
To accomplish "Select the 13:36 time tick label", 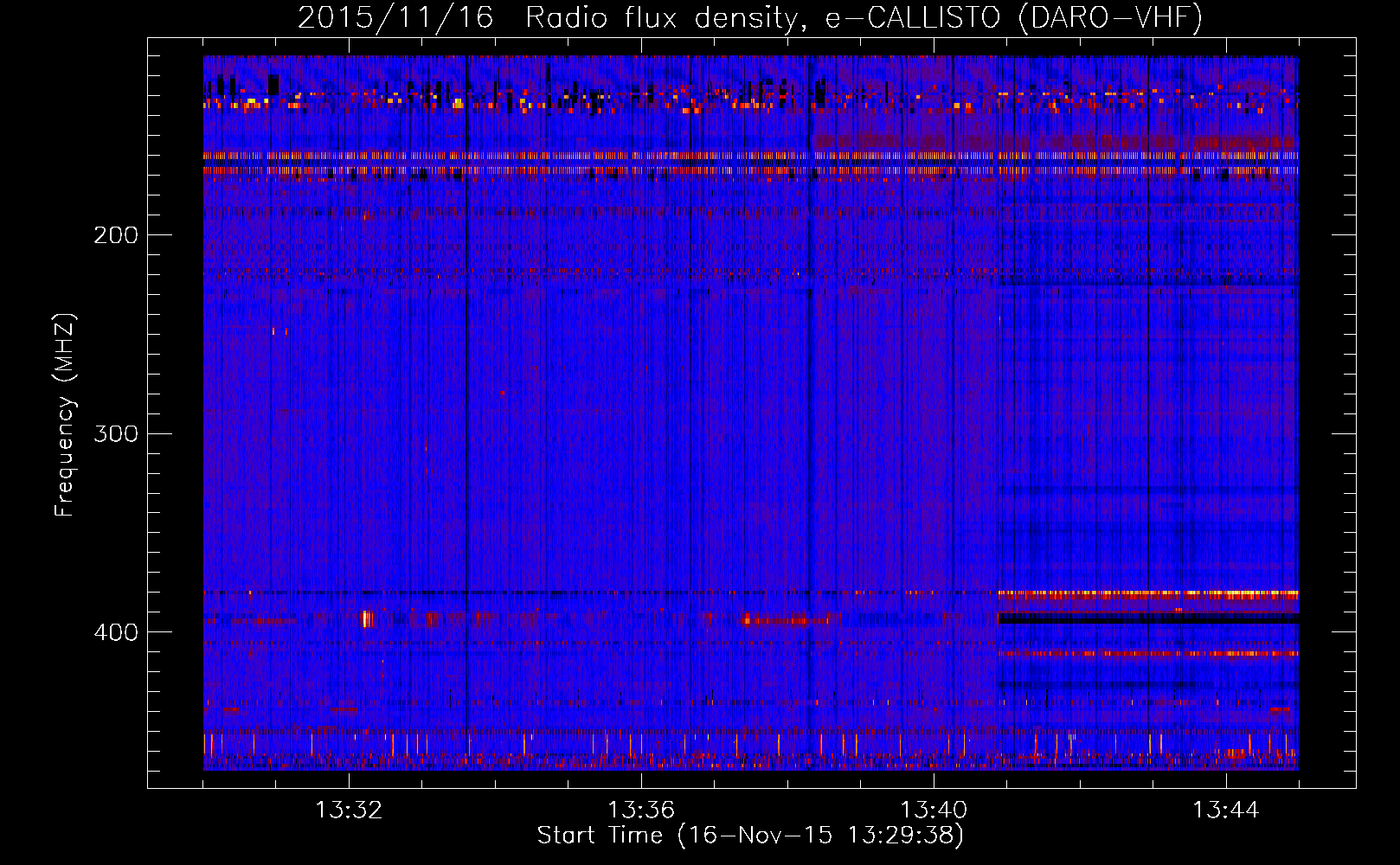I will (x=641, y=811).
